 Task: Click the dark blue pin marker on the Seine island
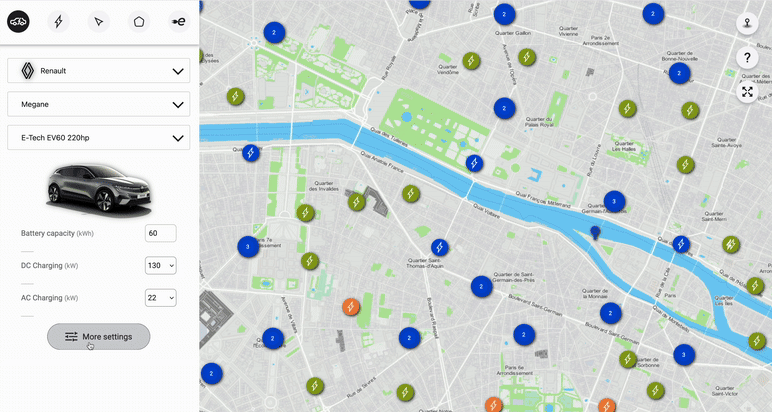(596, 234)
